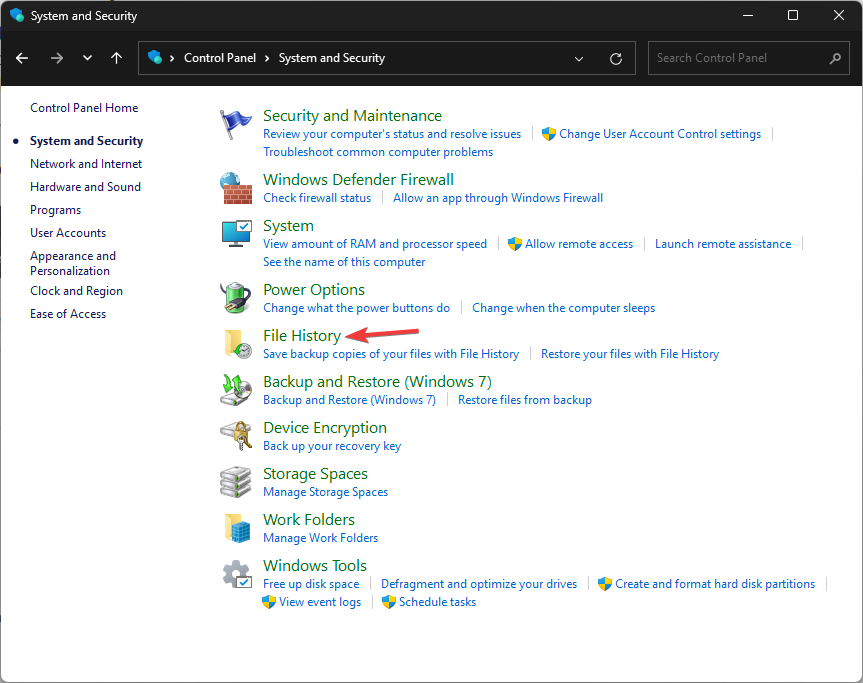Go up one folder level

(x=117, y=58)
